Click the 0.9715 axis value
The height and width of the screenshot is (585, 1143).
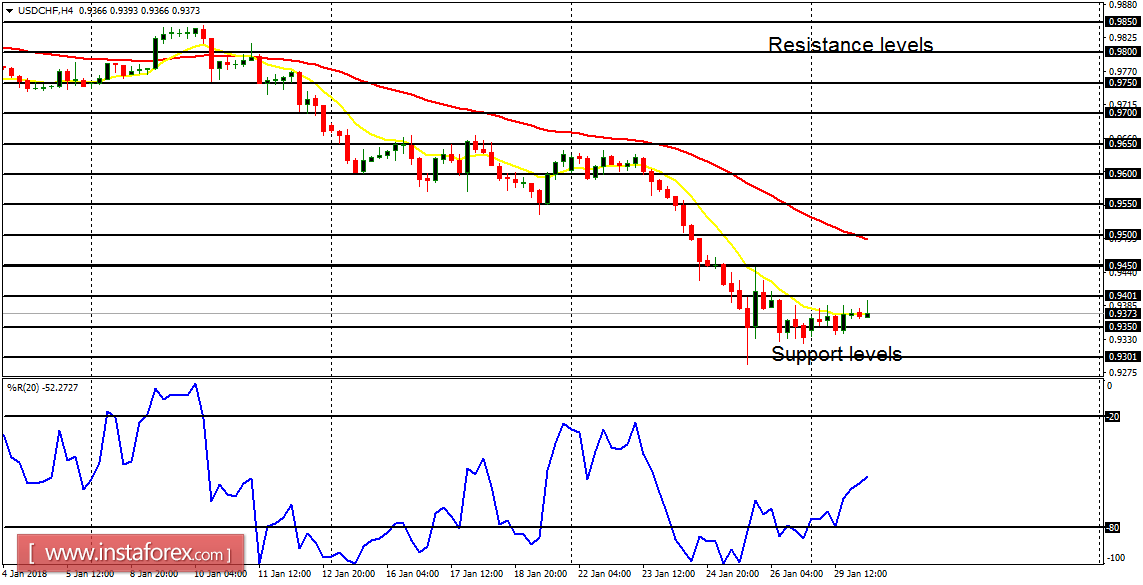point(1123,104)
